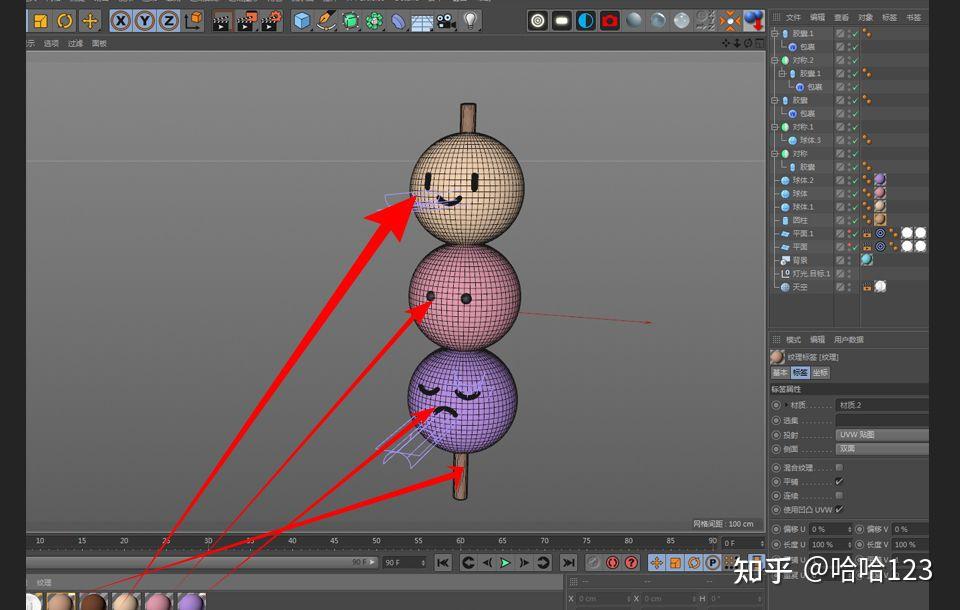Jump to the timeline start button

click(443, 563)
